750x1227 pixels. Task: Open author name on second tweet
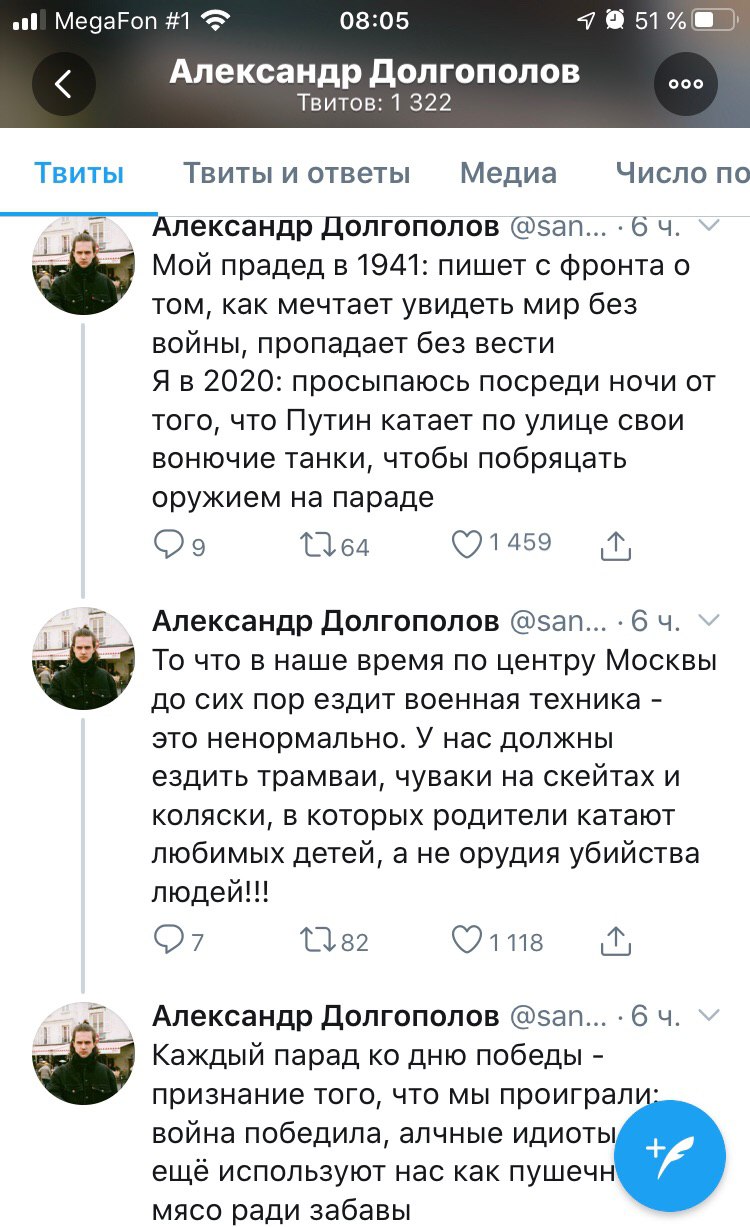325,622
